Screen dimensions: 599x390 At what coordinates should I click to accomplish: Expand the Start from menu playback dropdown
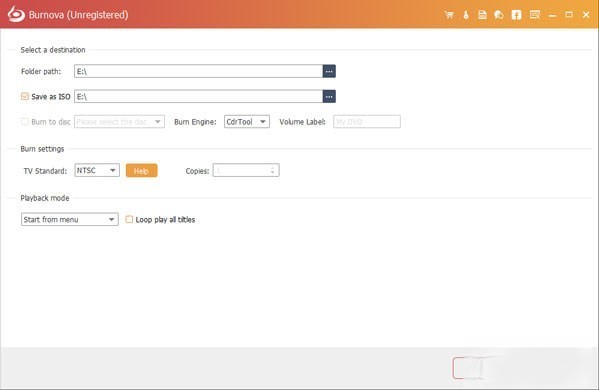tap(70, 219)
